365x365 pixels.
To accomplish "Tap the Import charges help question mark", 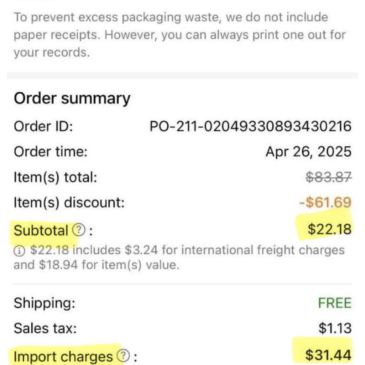I will click(x=123, y=356).
